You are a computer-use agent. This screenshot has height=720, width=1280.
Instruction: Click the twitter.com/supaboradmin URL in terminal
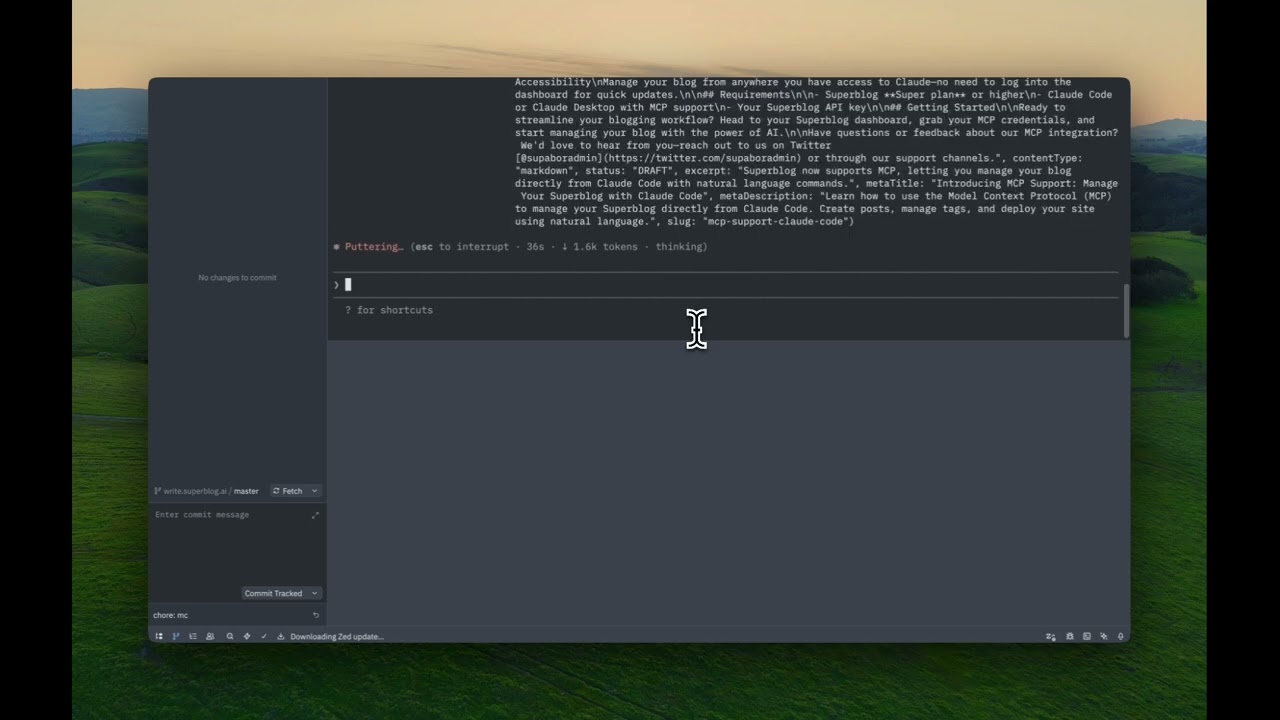point(702,158)
